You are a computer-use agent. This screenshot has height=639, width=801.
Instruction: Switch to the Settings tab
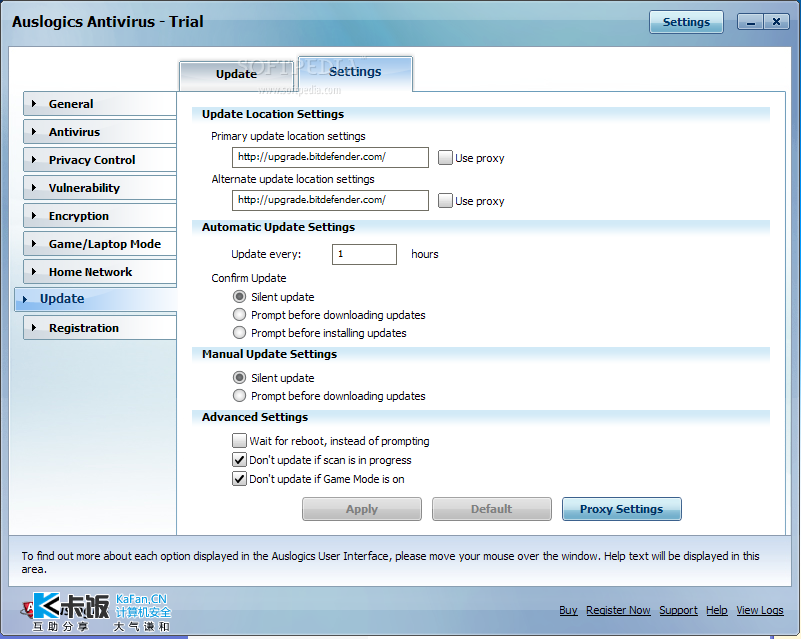355,72
